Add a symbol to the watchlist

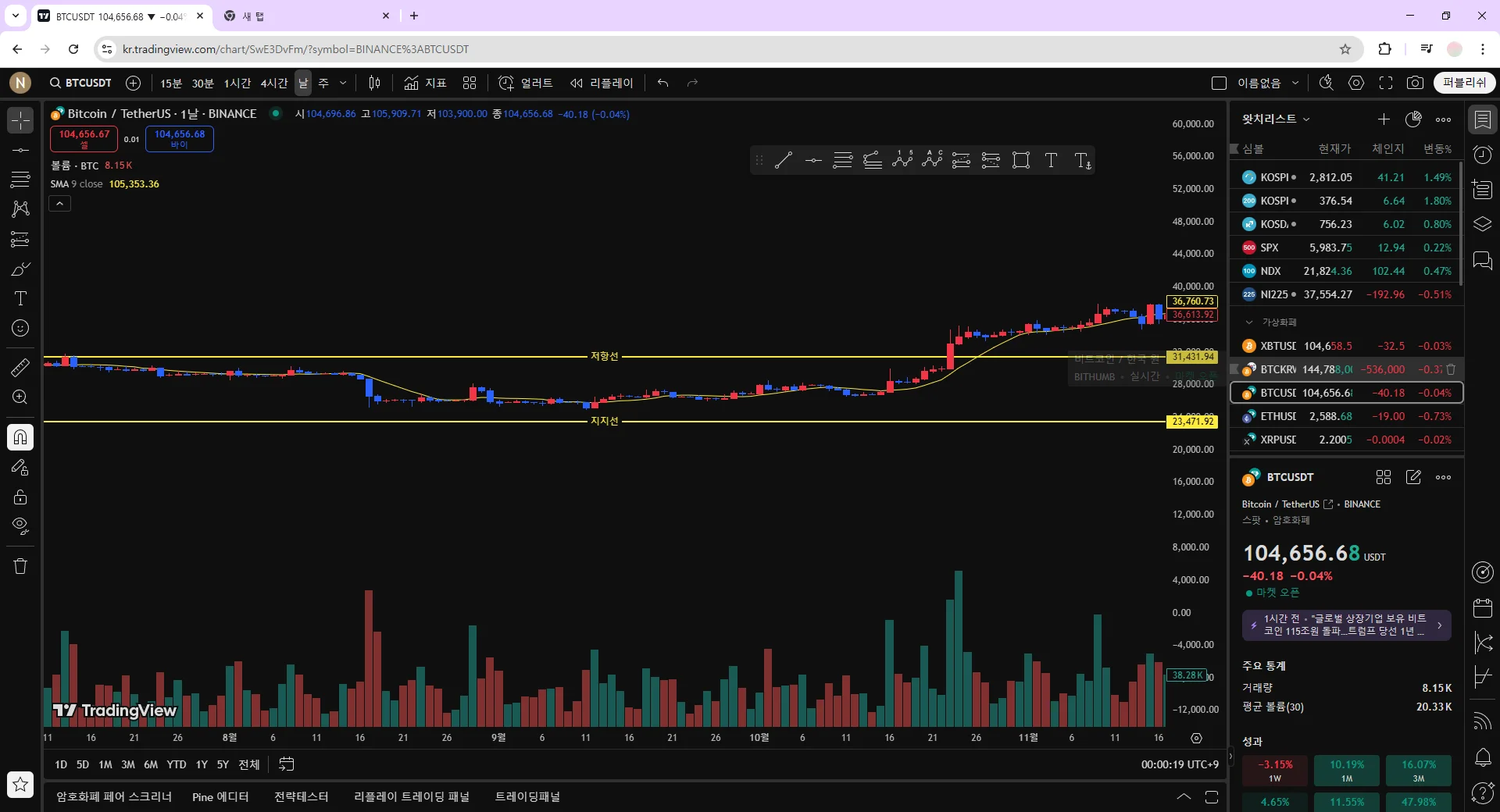coord(1384,119)
